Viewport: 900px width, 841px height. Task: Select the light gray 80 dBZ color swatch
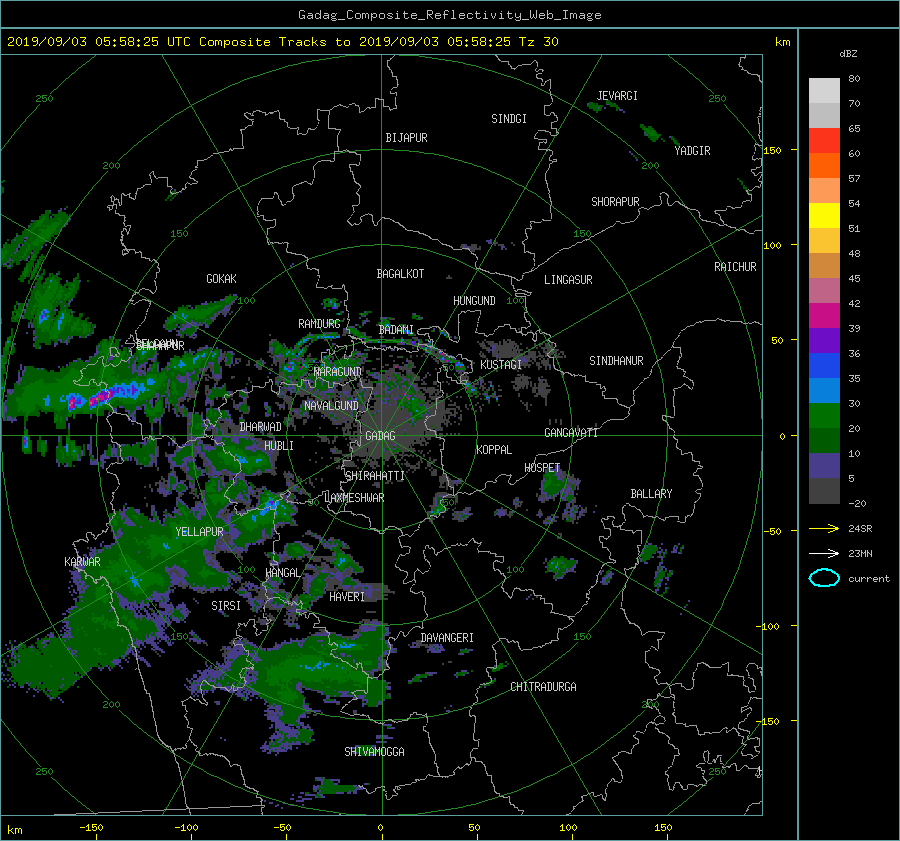(824, 90)
